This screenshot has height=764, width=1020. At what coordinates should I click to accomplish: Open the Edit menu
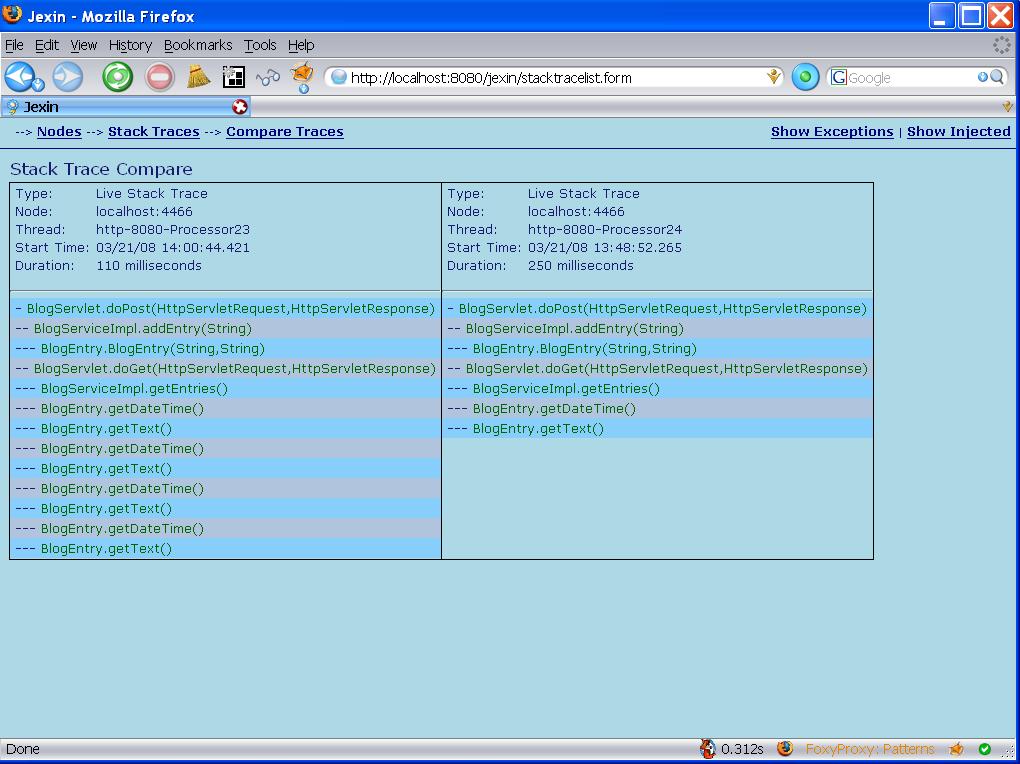[47, 45]
